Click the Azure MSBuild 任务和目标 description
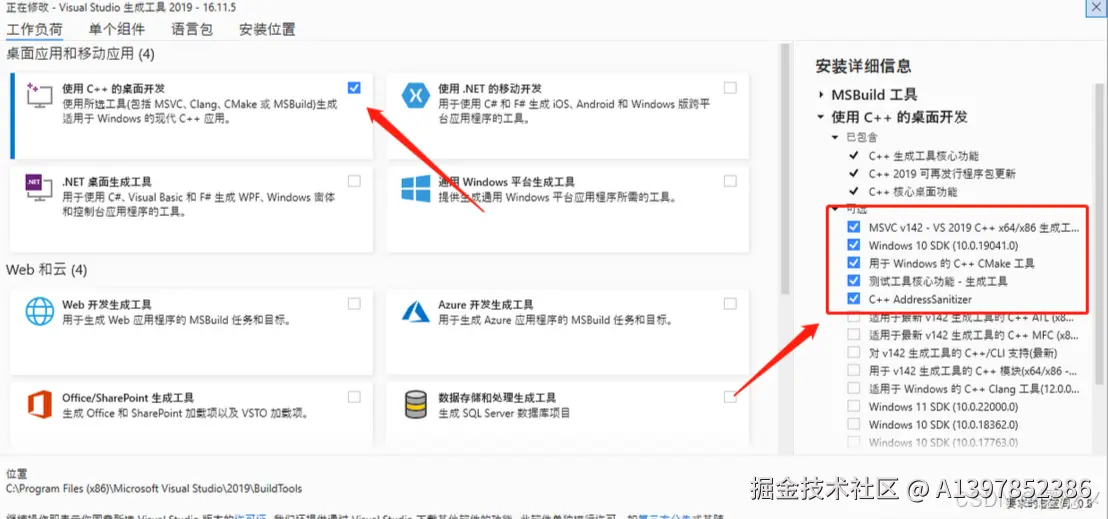 [555, 320]
